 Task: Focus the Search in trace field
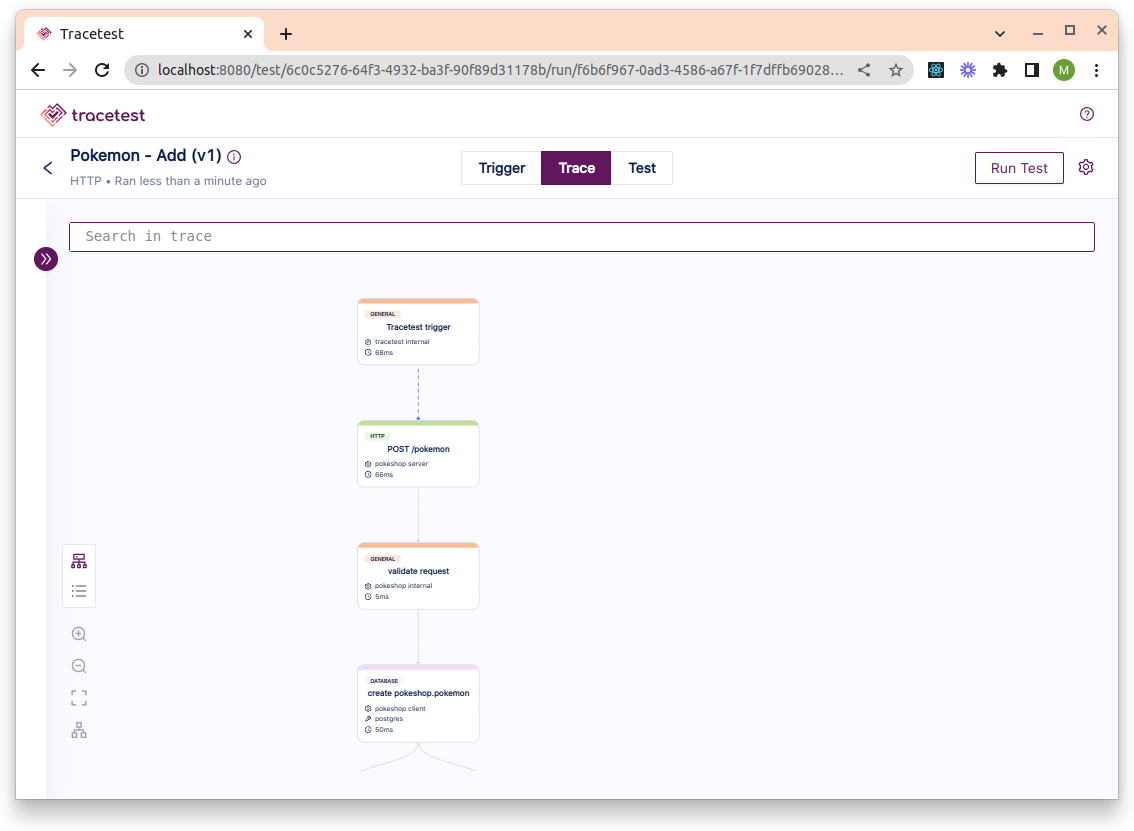[x=581, y=236]
